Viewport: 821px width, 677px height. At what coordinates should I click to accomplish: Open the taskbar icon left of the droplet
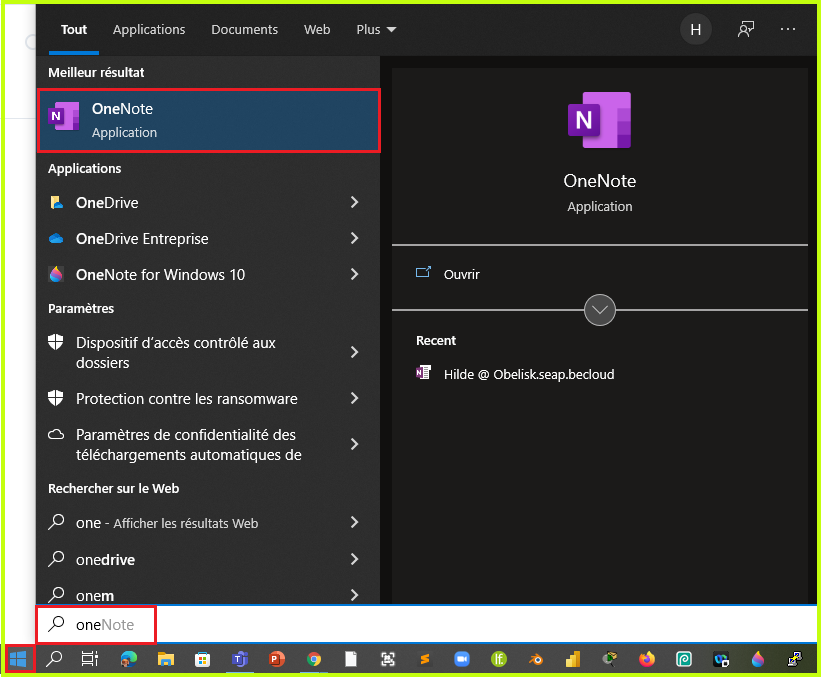[721, 659]
